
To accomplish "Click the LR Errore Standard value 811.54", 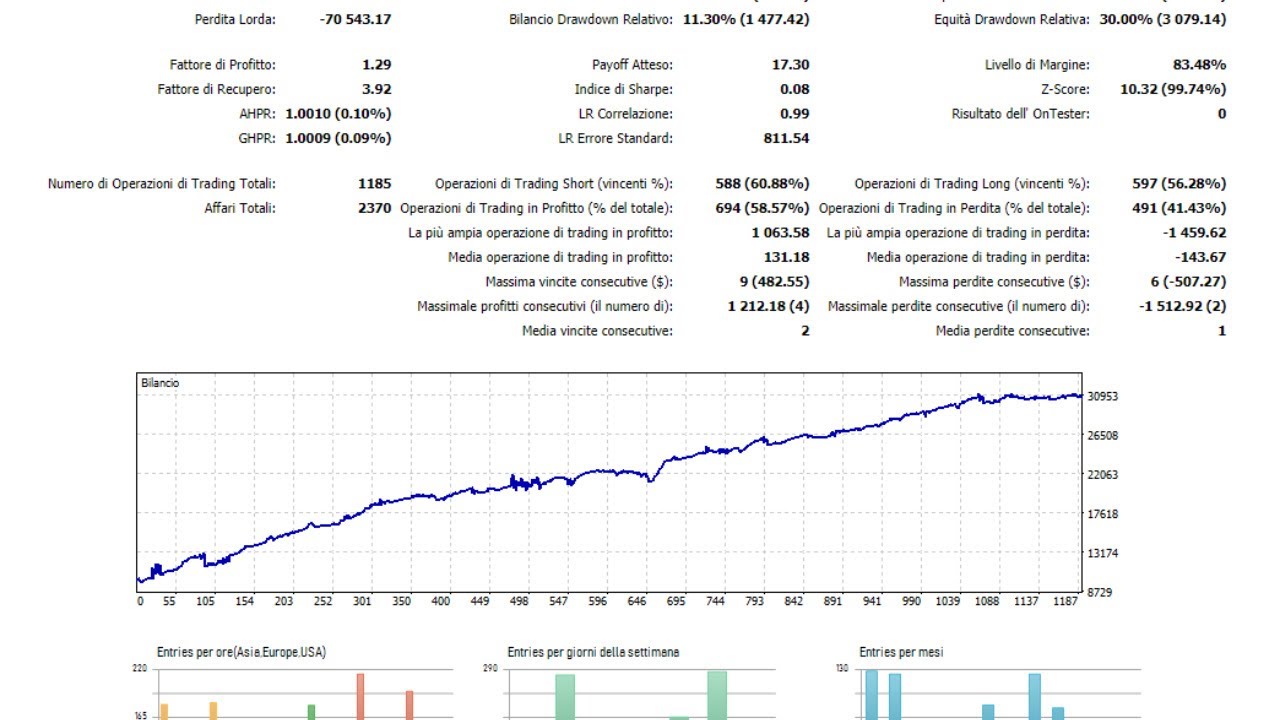I will click(786, 138).
